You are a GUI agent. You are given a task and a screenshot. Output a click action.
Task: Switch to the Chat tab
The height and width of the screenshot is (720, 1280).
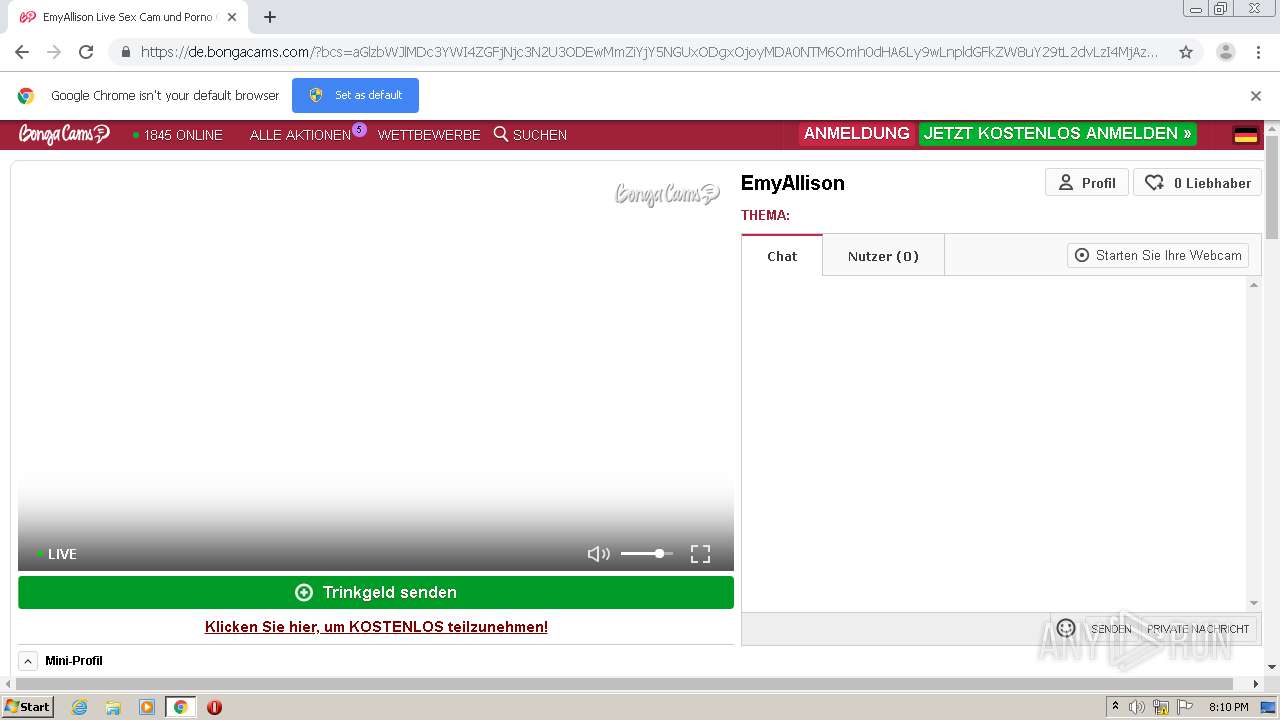pyautogui.click(x=782, y=256)
